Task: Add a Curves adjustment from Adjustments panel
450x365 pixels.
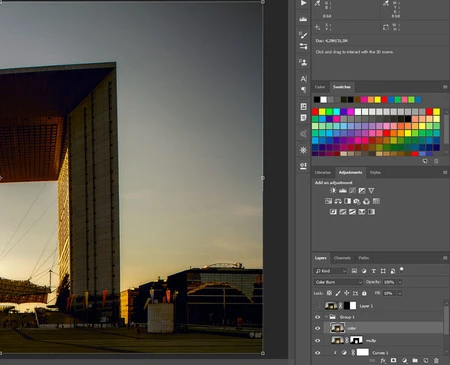Action: tap(352, 190)
